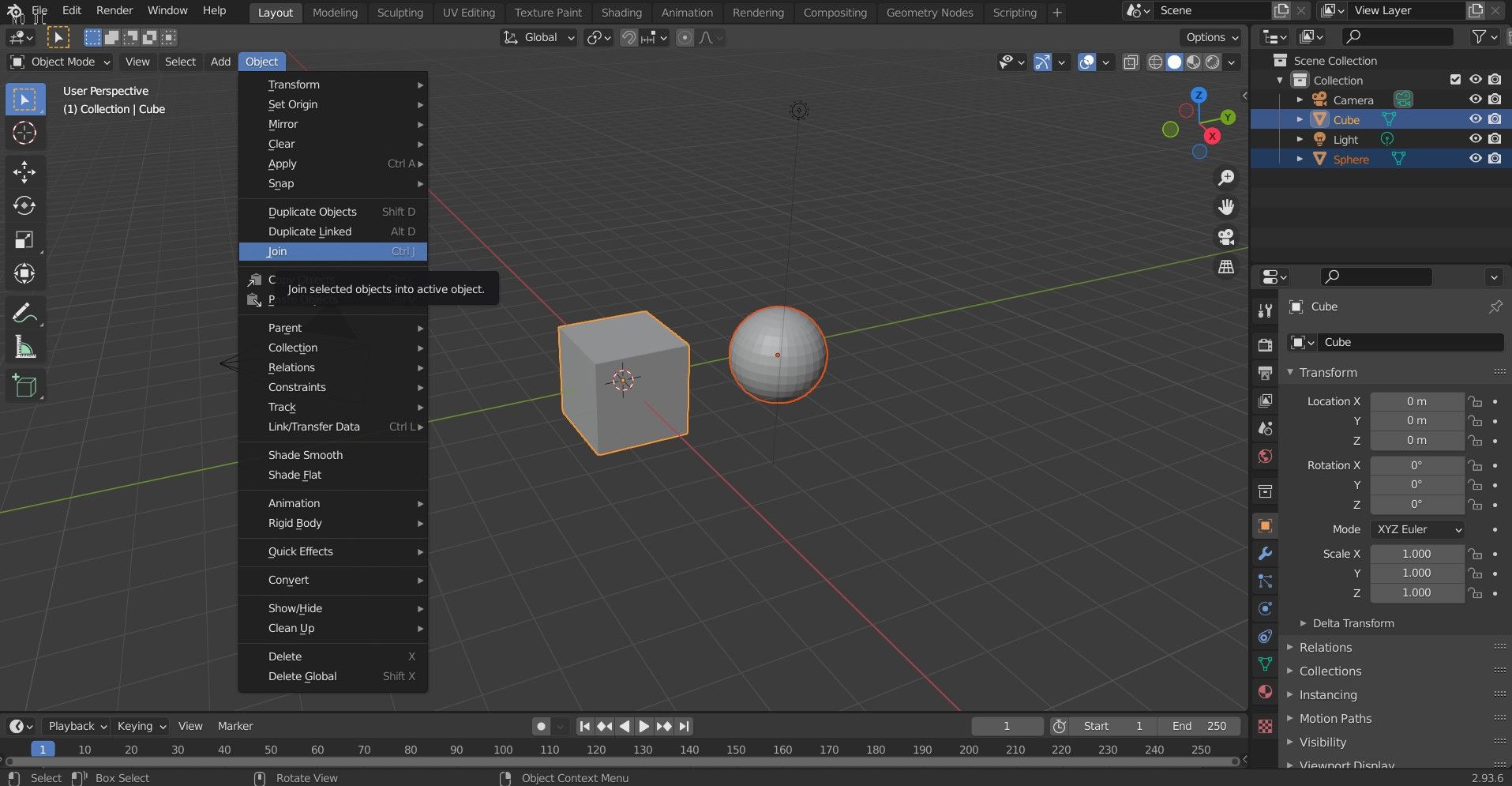Select the Rotate tool
The height and width of the screenshot is (786, 1512).
[24, 205]
